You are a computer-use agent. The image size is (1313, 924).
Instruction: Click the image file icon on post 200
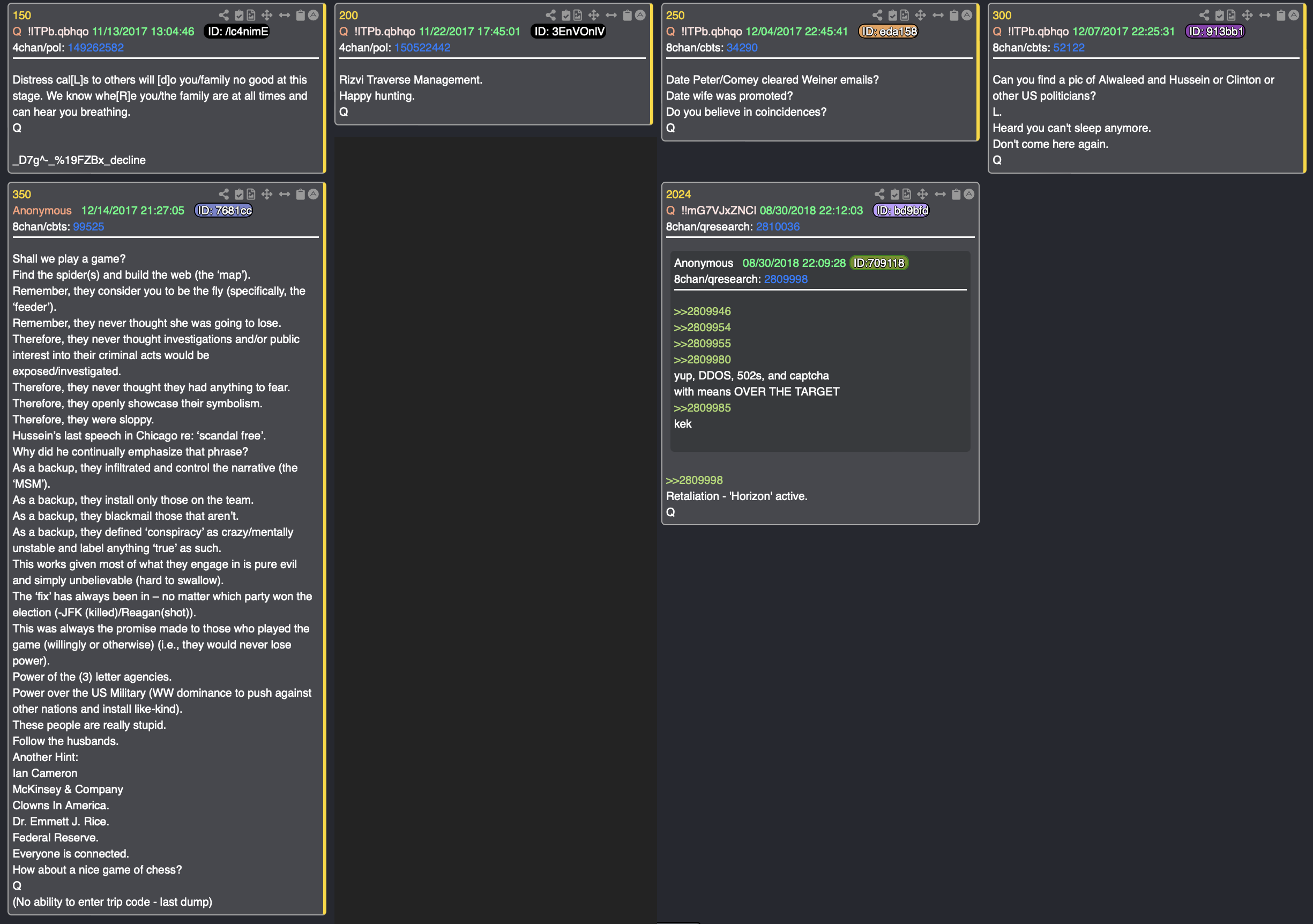click(x=578, y=16)
